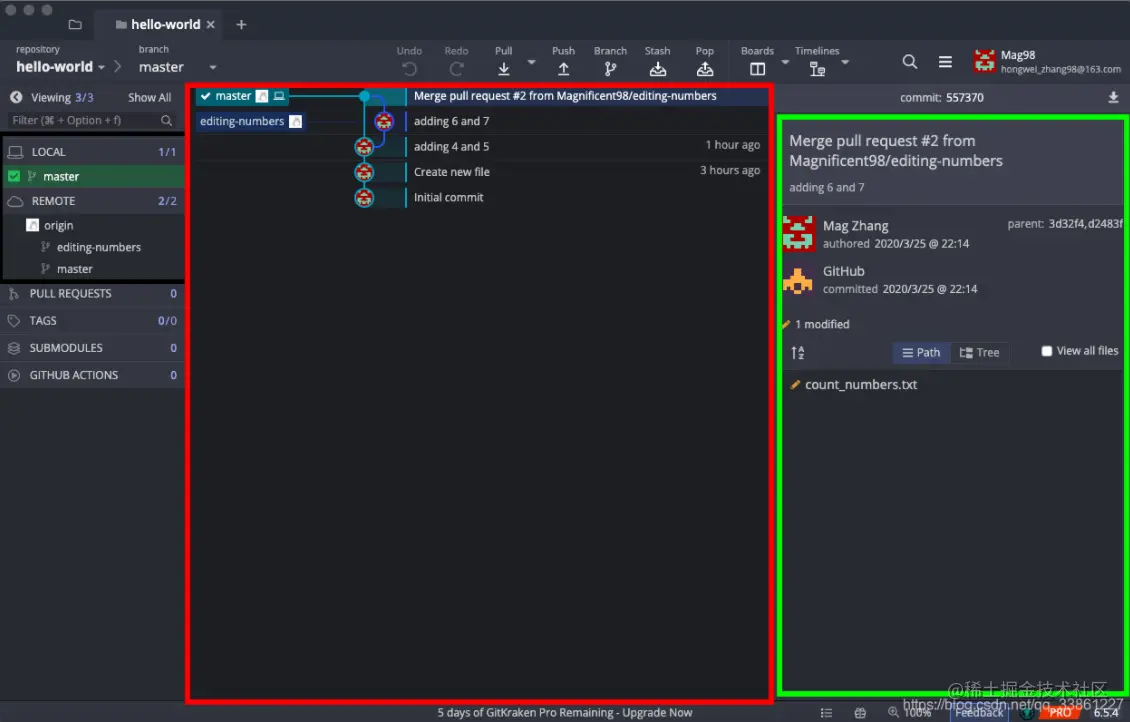The height and width of the screenshot is (722, 1130).
Task: Push commits with the Push icon
Action: [564, 69]
